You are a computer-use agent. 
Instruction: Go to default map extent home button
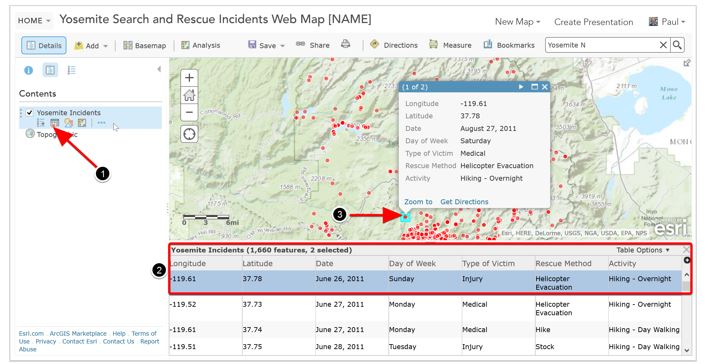pyautogui.click(x=189, y=95)
